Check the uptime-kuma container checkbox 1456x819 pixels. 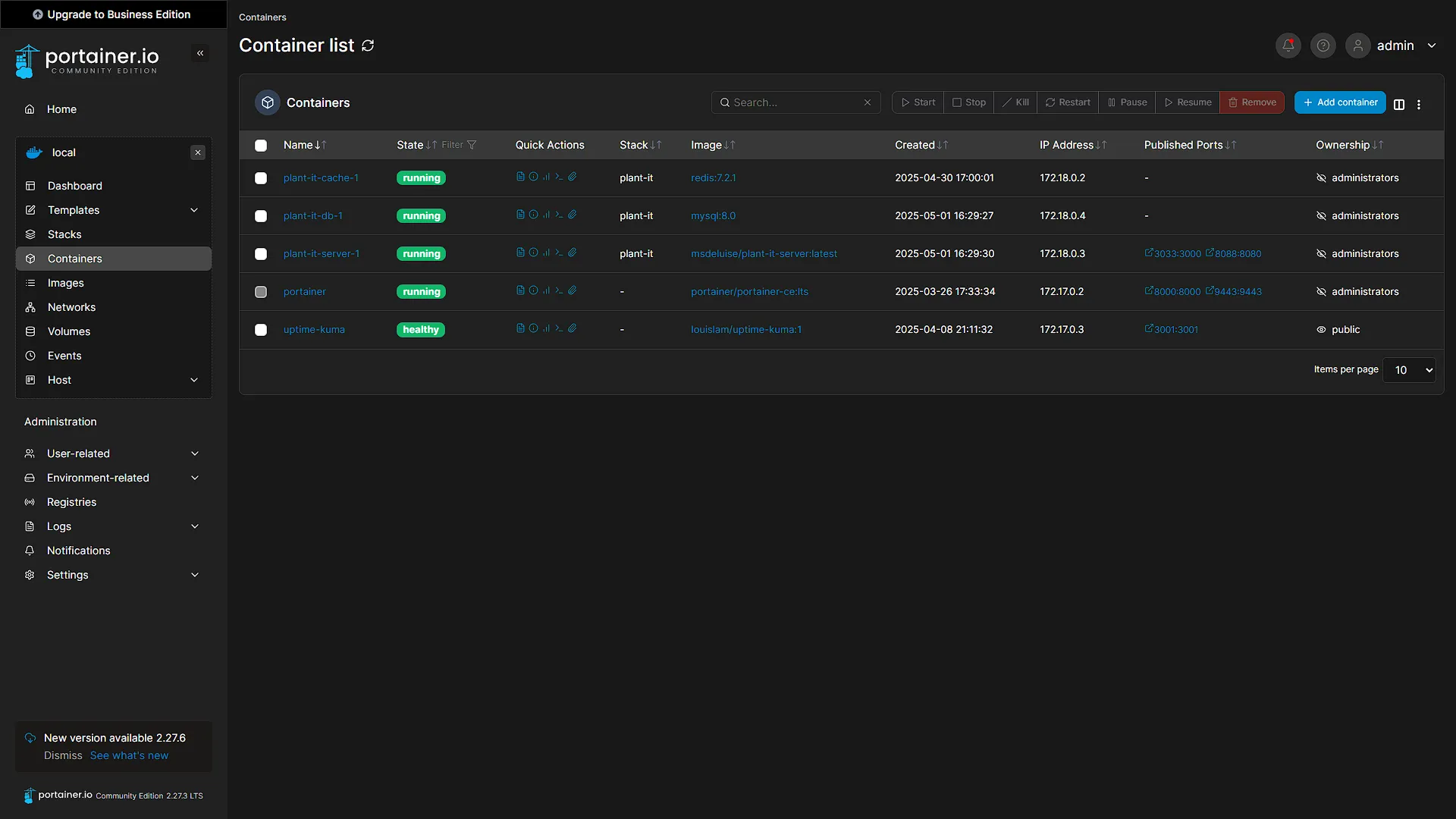[x=261, y=330]
